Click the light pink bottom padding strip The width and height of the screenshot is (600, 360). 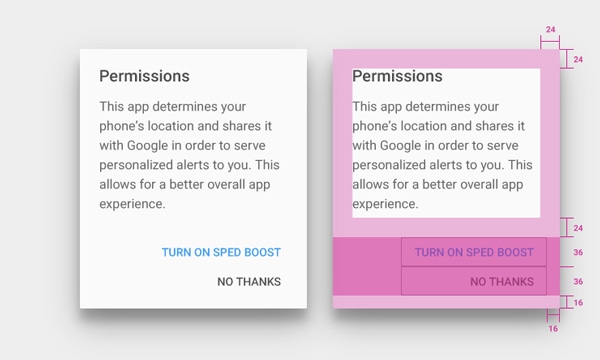coord(446,302)
